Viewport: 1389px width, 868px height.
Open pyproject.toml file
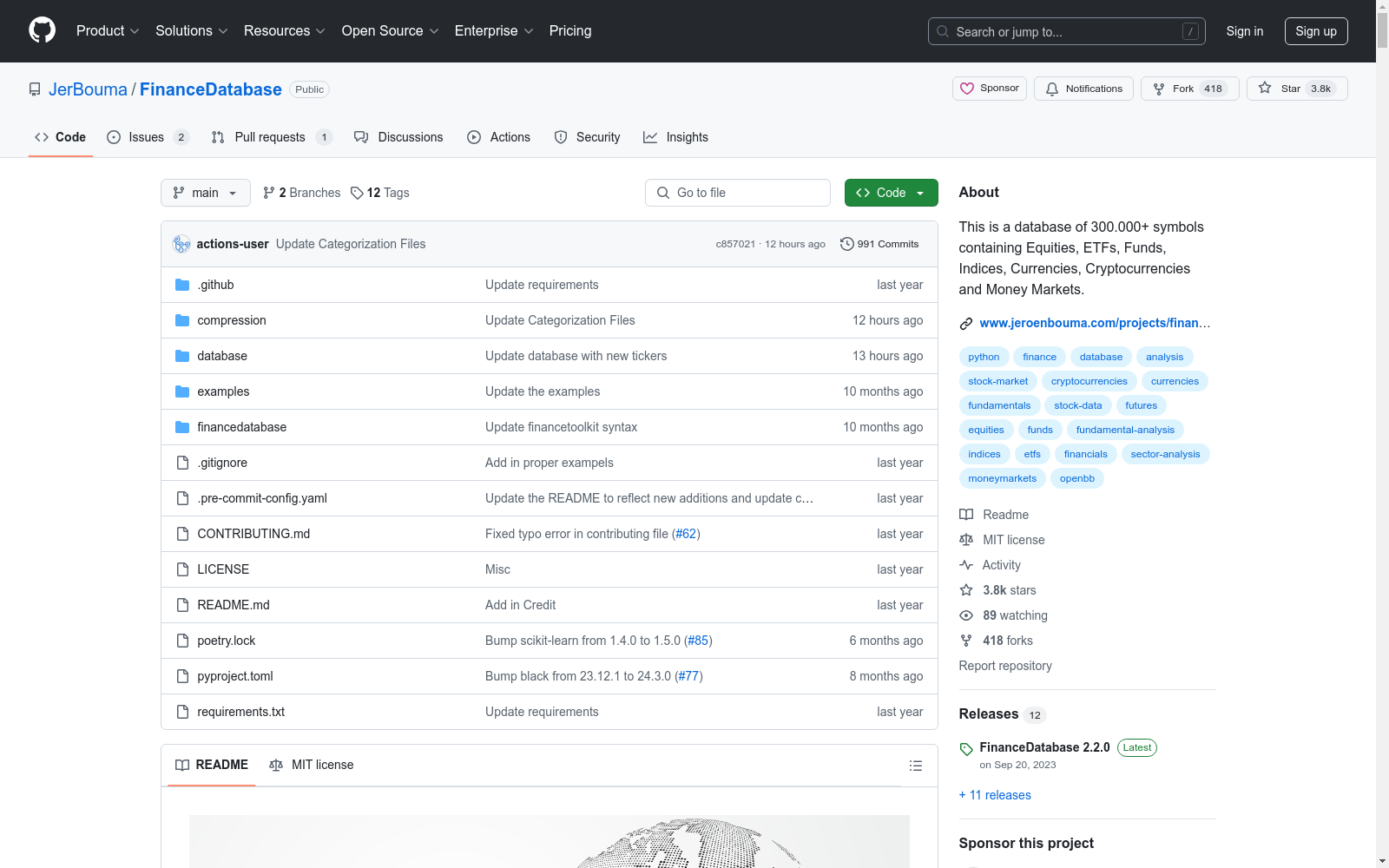(235, 676)
